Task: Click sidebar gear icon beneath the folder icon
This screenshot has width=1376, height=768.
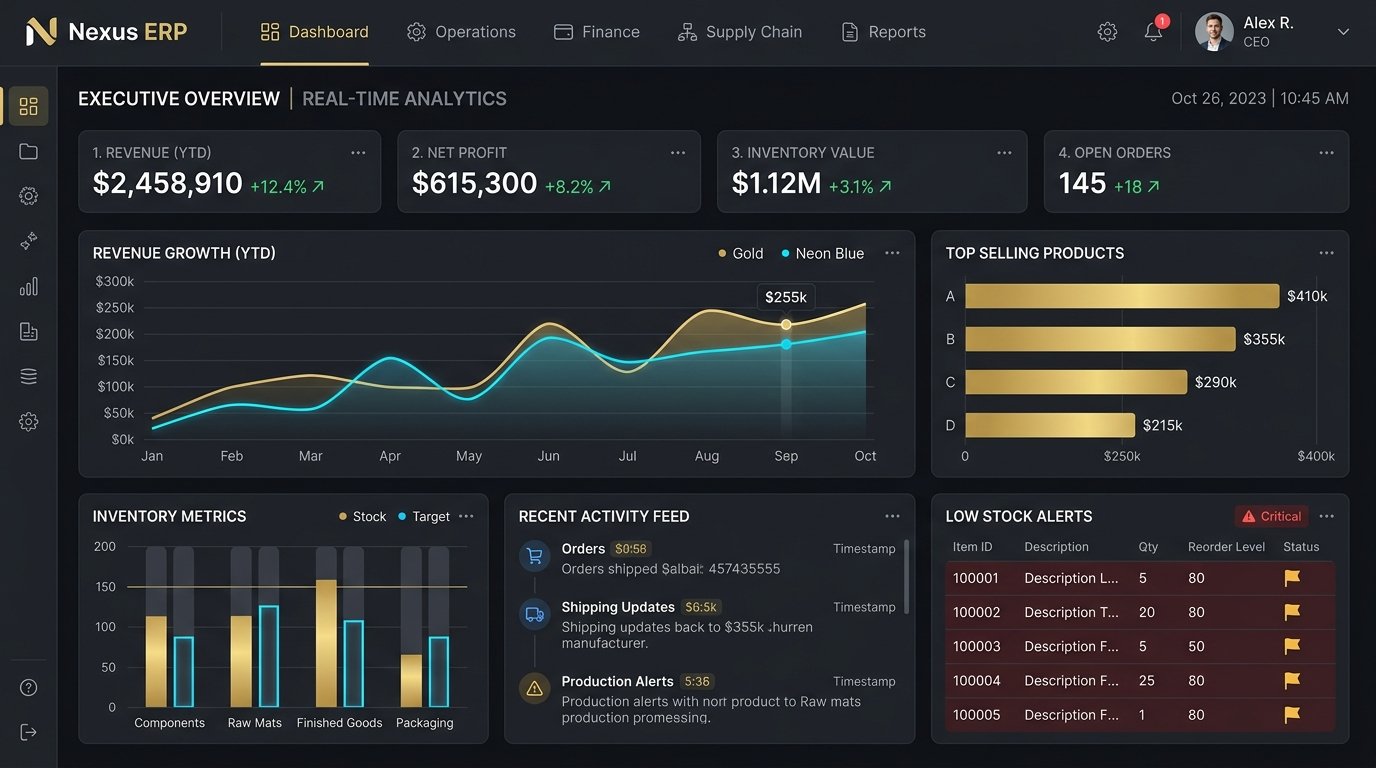Action: tap(28, 196)
